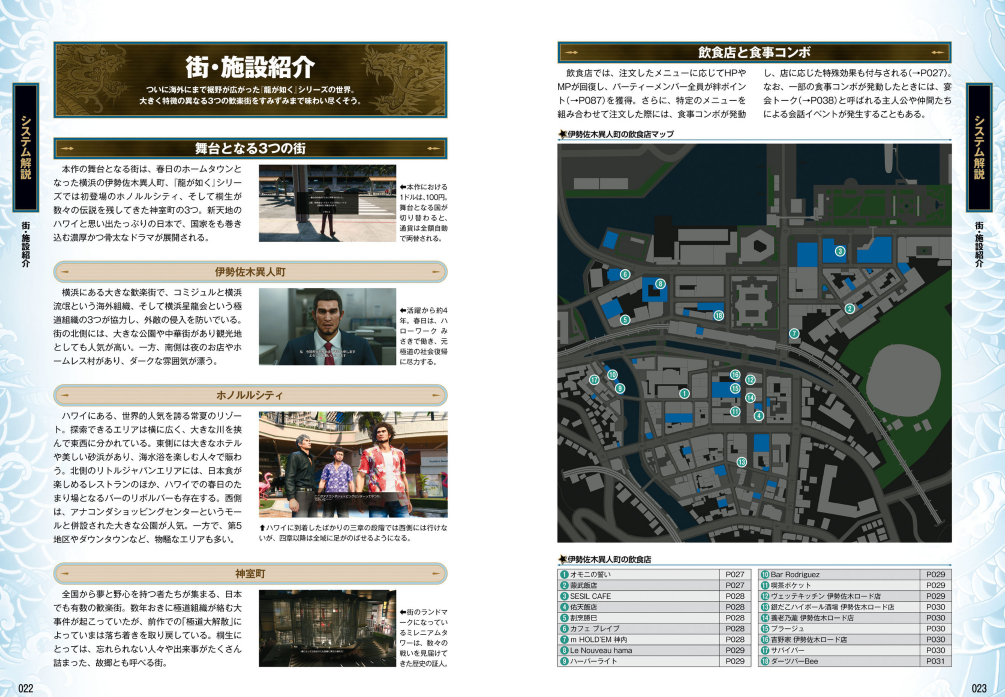Select map marker number 18
1005x697 pixels.
[718, 315]
